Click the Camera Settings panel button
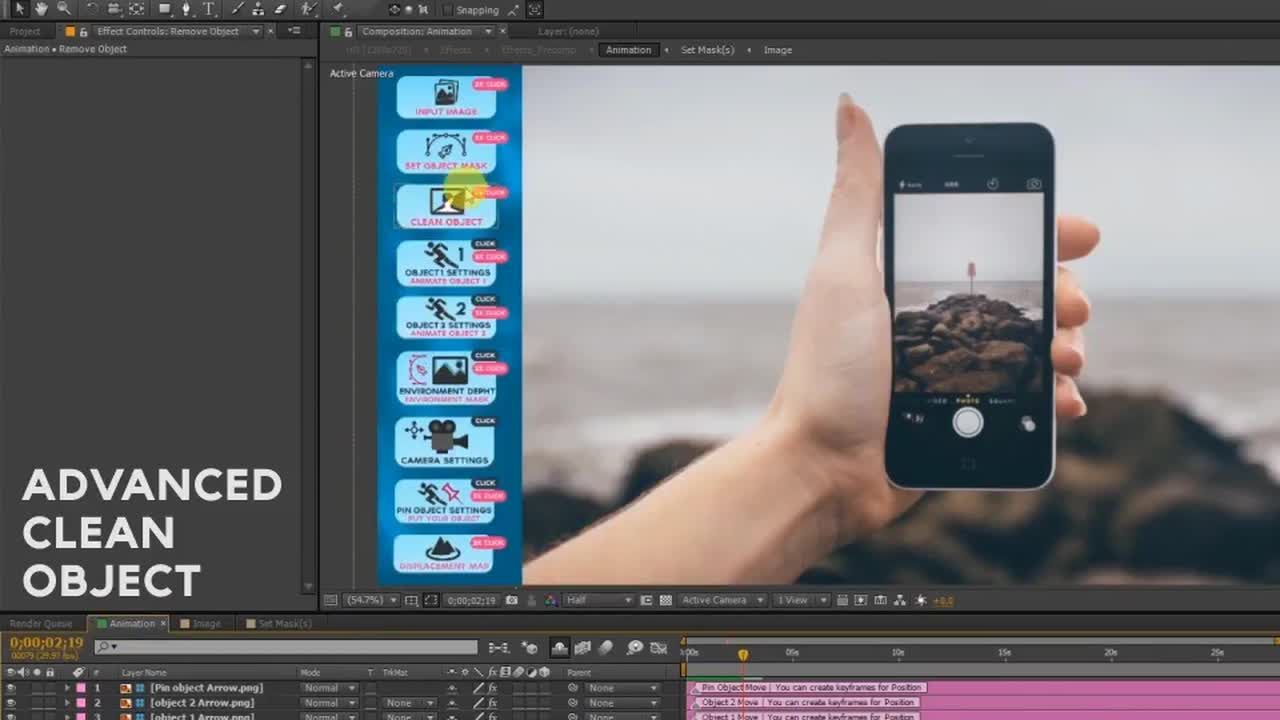 (446, 443)
